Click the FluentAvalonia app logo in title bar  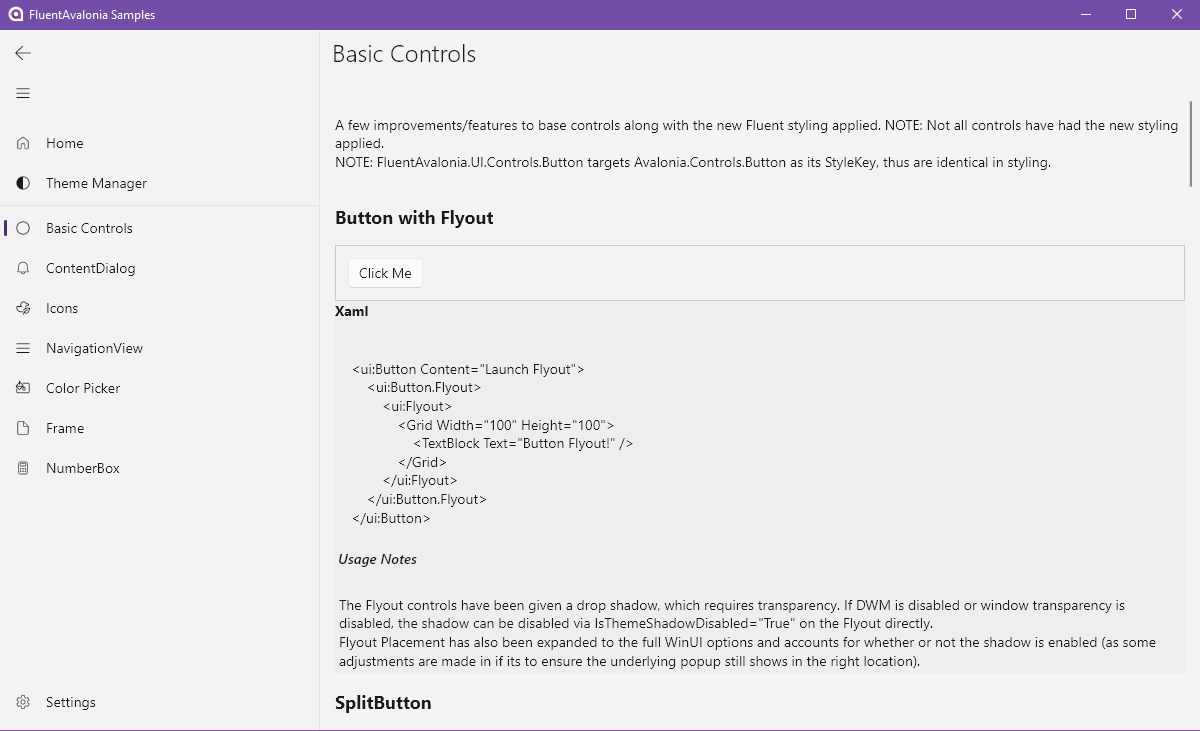(15, 14)
